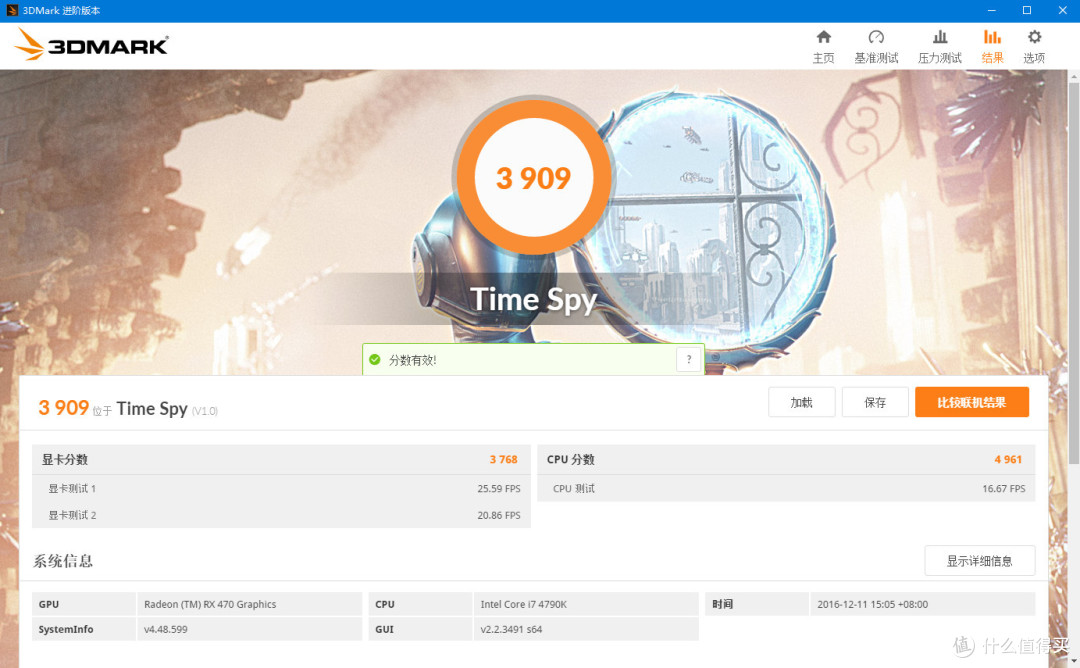Click the vertical scrollbar thumb
The image size is (1080, 668).
[1073, 273]
